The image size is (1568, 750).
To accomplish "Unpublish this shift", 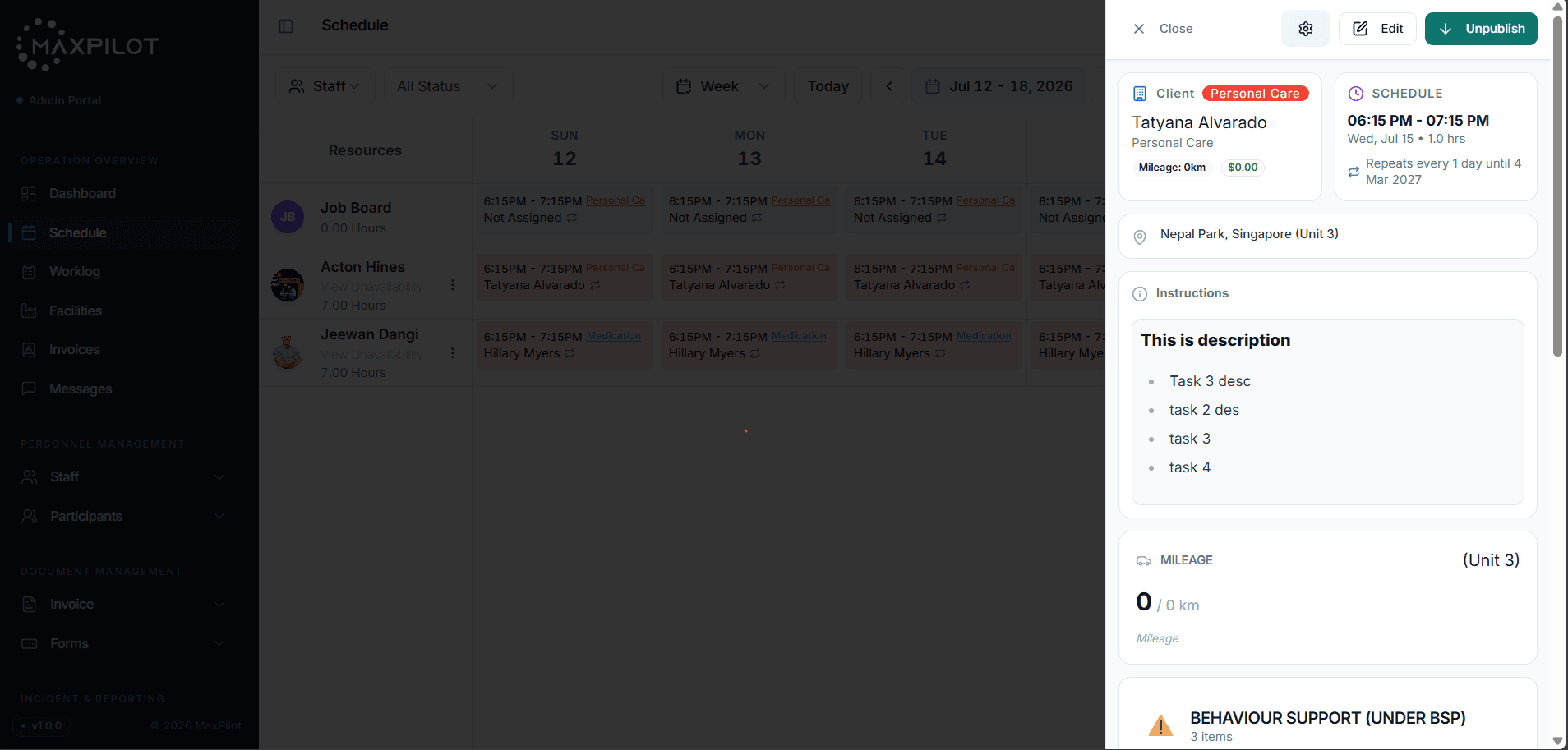I will [1481, 29].
